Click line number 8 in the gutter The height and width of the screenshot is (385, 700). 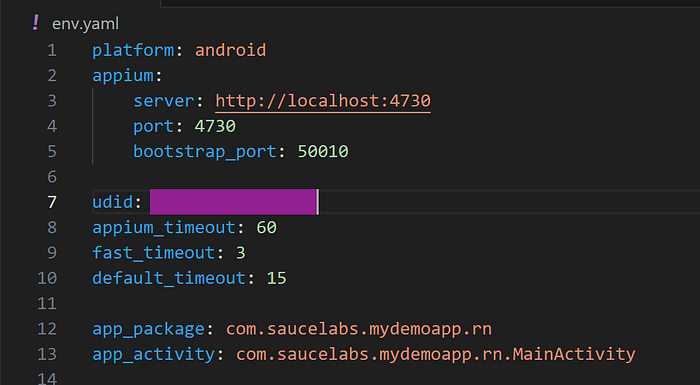[52, 228]
